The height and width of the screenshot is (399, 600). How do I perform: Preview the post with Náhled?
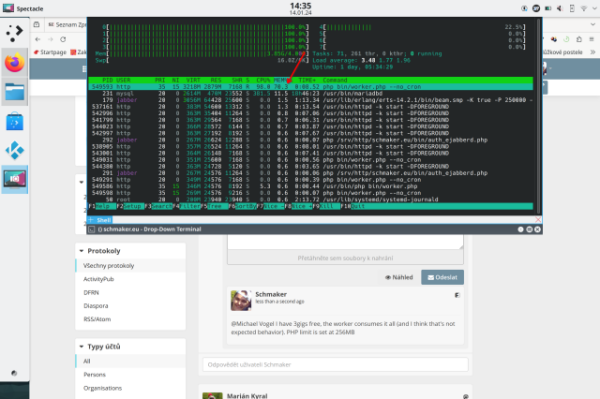[399, 277]
